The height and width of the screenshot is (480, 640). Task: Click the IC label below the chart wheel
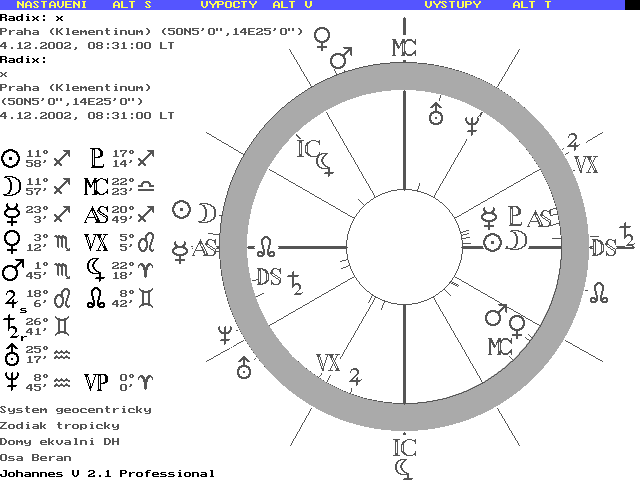[403, 447]
